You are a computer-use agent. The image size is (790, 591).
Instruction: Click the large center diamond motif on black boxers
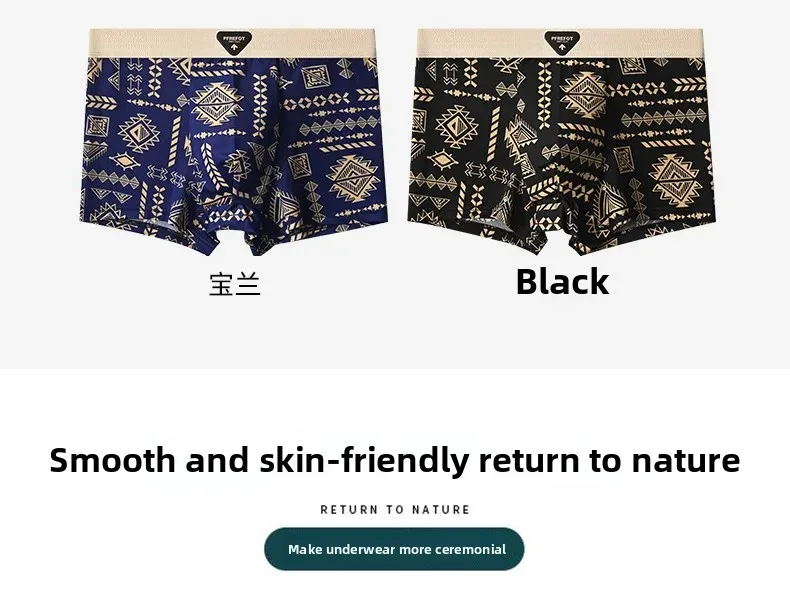click(584, 96)
